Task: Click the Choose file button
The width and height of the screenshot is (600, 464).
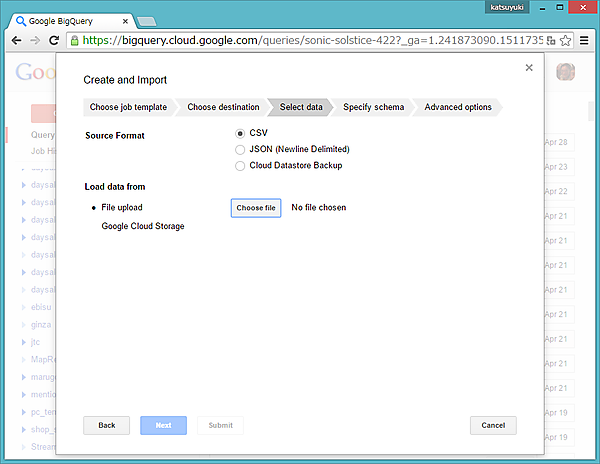Action: point(256,208)
